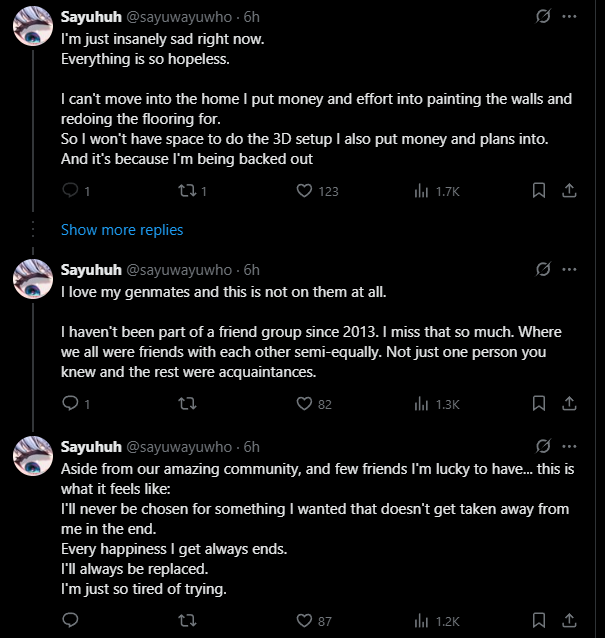The image size is (605, 638).
Task: Bookmark the first tweet
Action: coord(538,191)
